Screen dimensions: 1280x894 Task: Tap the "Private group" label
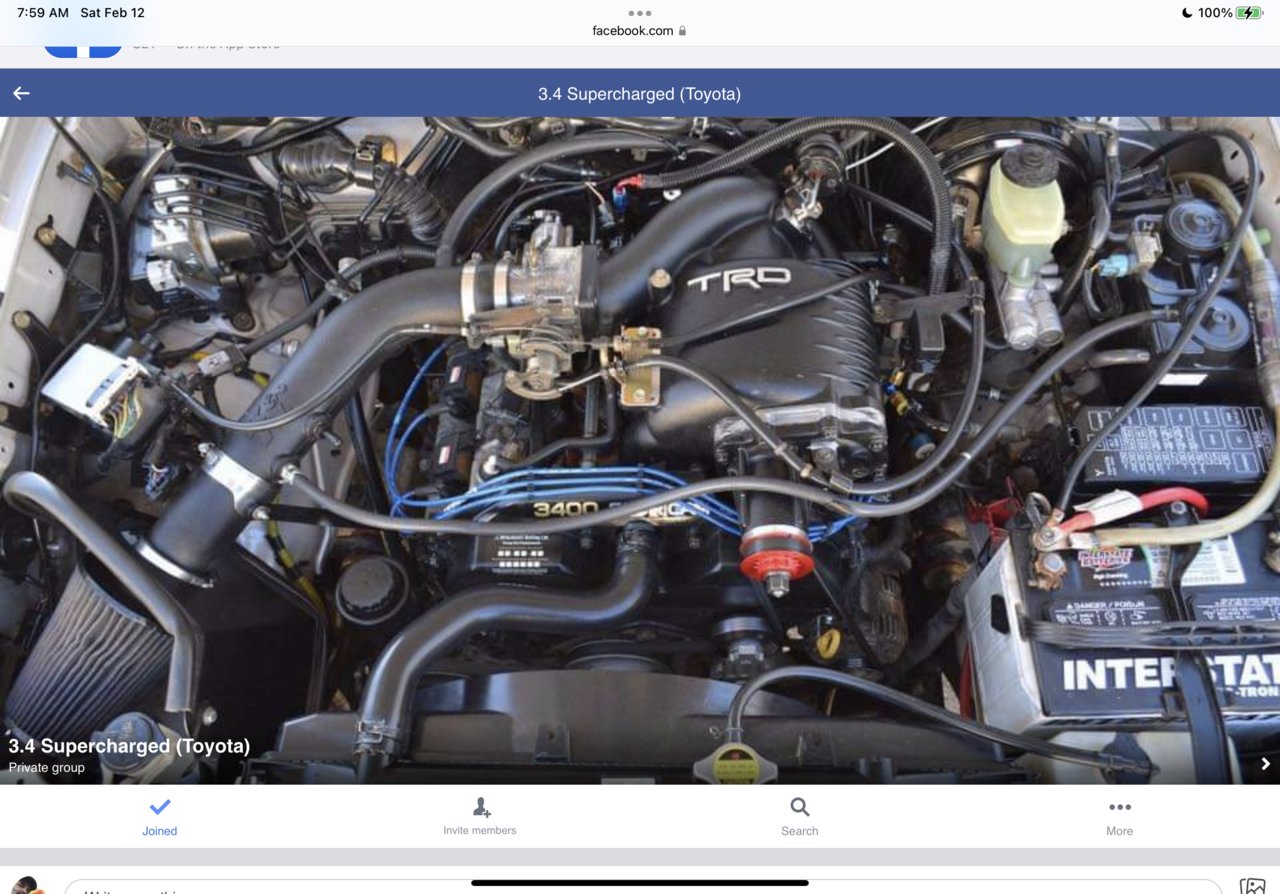coord(47,768)
